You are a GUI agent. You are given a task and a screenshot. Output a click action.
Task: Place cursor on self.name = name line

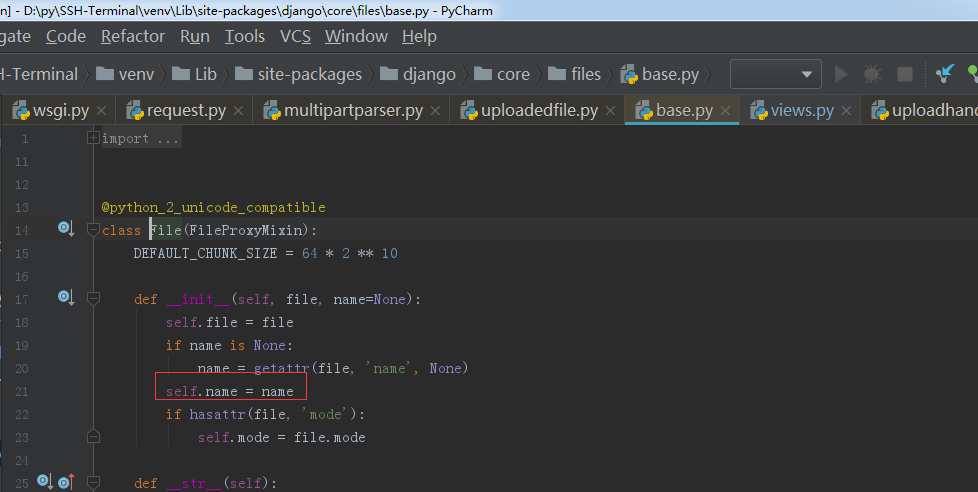point(230,392)
